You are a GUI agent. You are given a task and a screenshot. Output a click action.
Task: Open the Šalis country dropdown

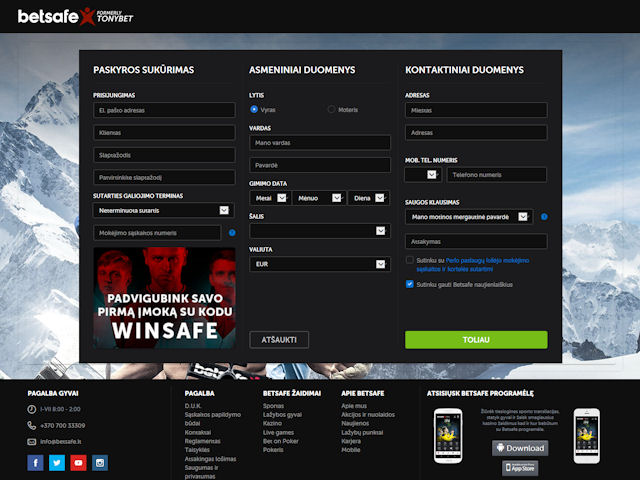(320, 231)
